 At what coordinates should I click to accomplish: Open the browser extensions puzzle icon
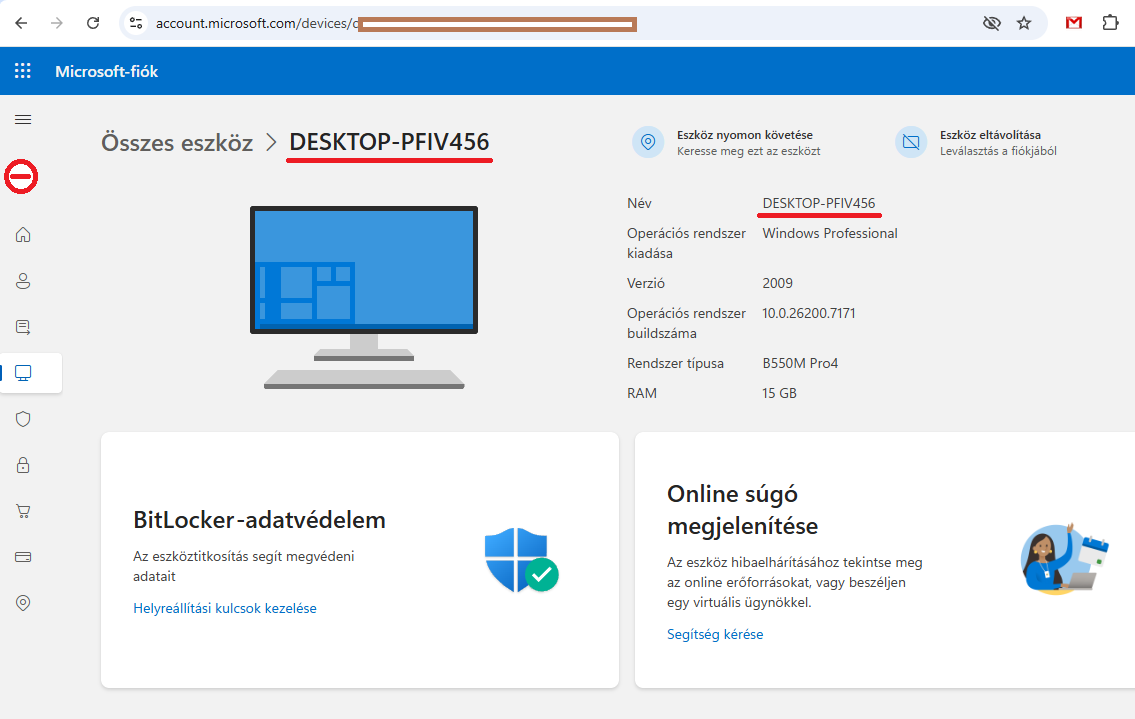click(x=1110, y=23)
